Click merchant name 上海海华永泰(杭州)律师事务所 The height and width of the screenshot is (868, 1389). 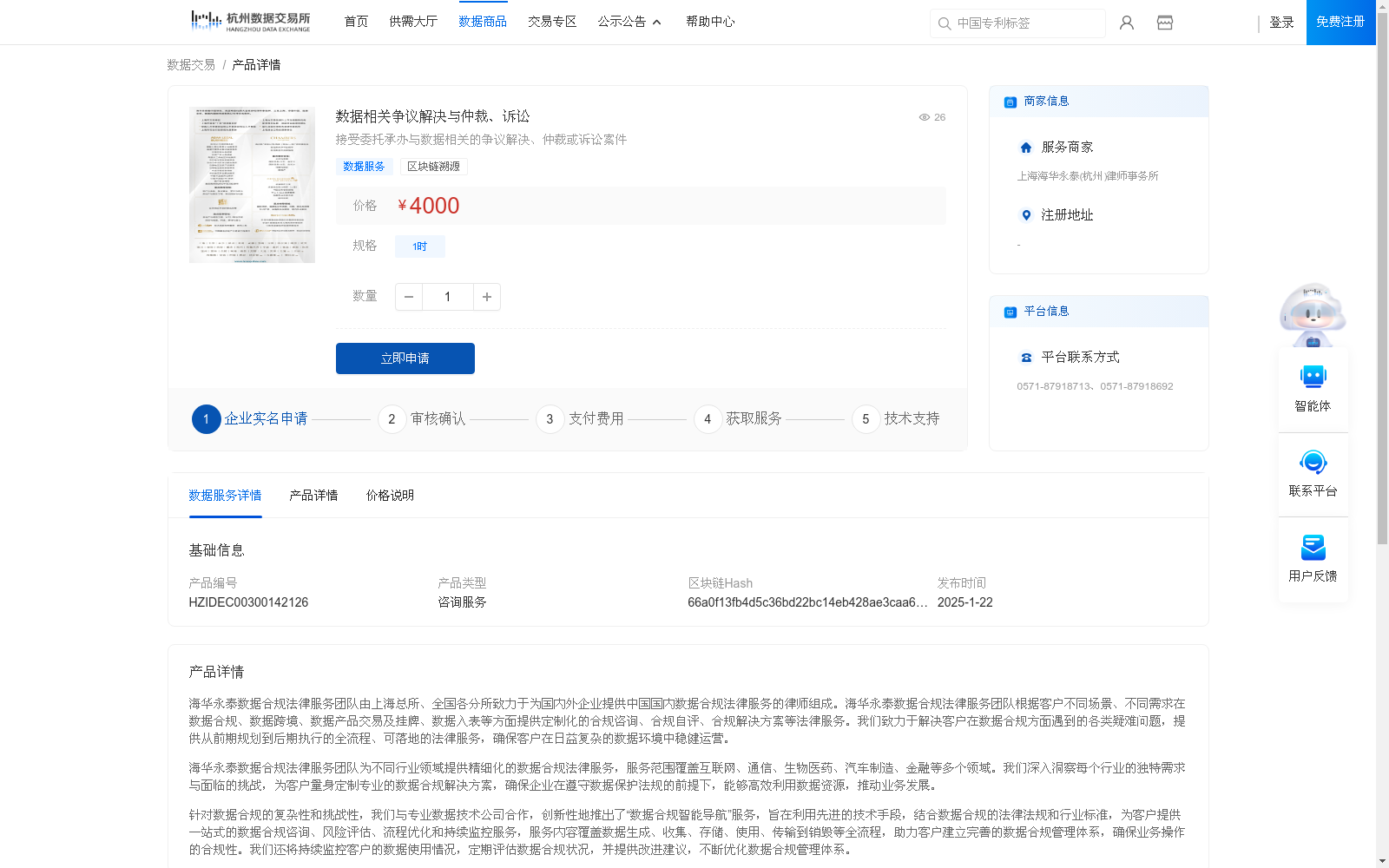pyautogui.click(x=1088, y=176)
